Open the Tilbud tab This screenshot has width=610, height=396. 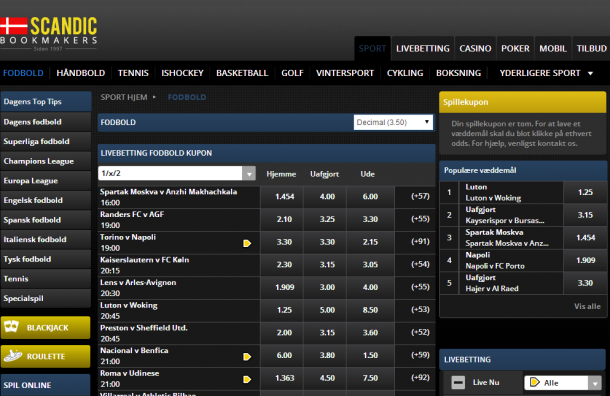pos(591,49)
